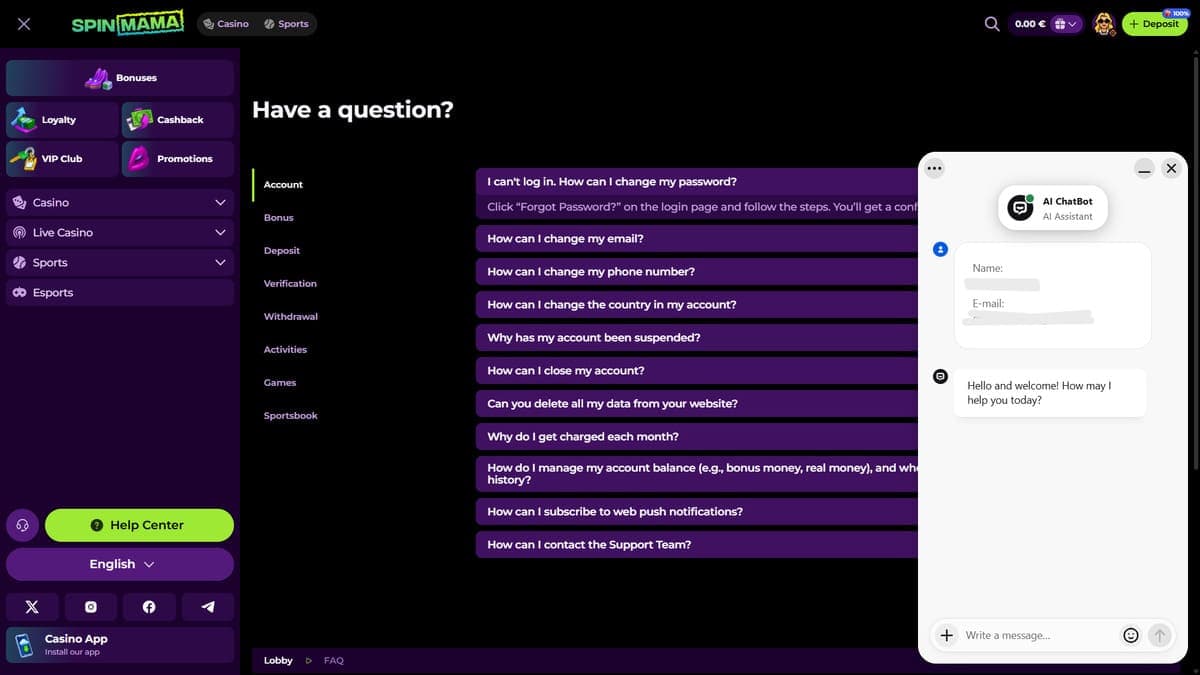
Task: Collapse 'I can't log in' question
Action: [697, 182]
